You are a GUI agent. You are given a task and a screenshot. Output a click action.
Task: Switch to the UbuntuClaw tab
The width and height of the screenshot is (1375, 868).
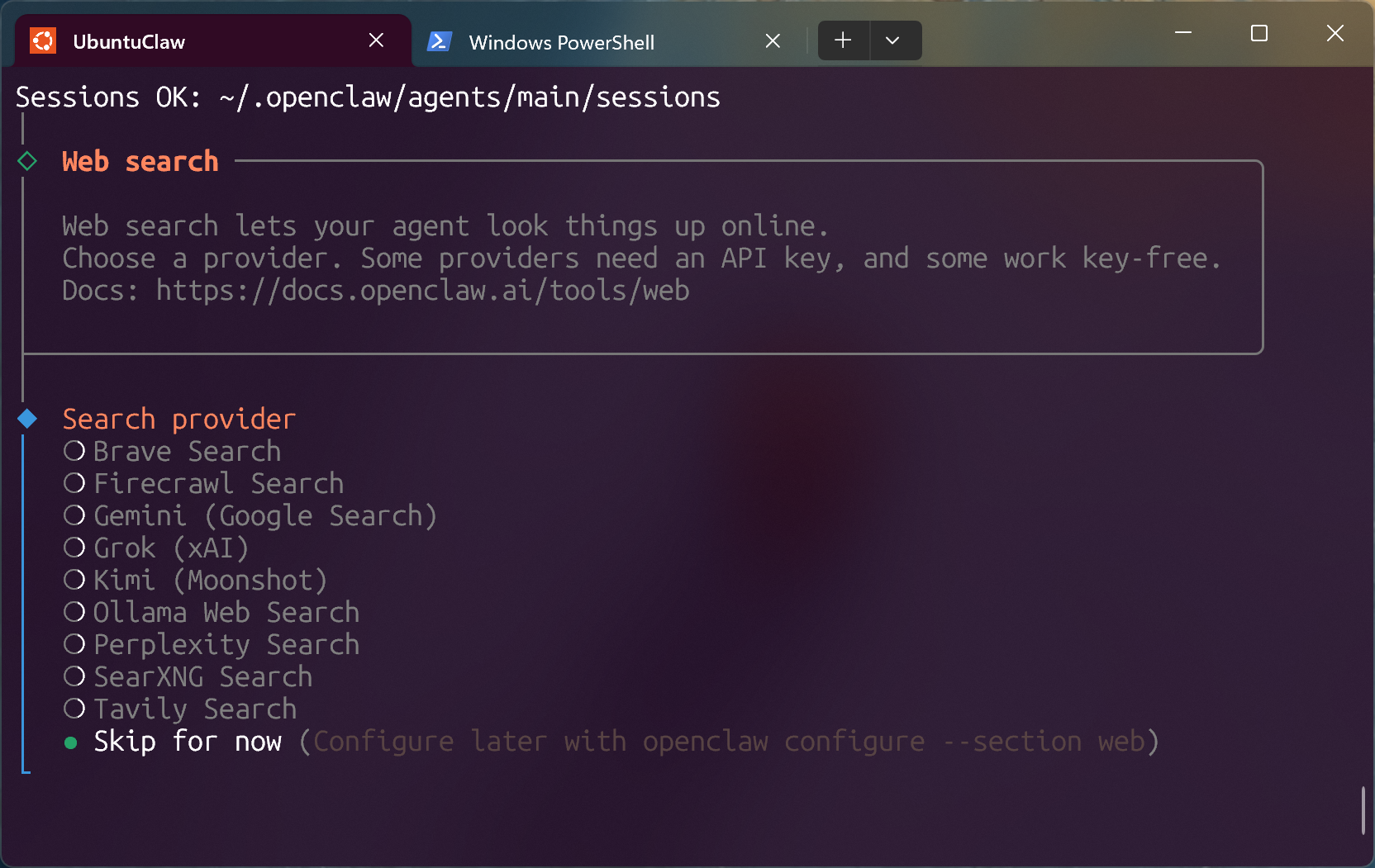212,40
